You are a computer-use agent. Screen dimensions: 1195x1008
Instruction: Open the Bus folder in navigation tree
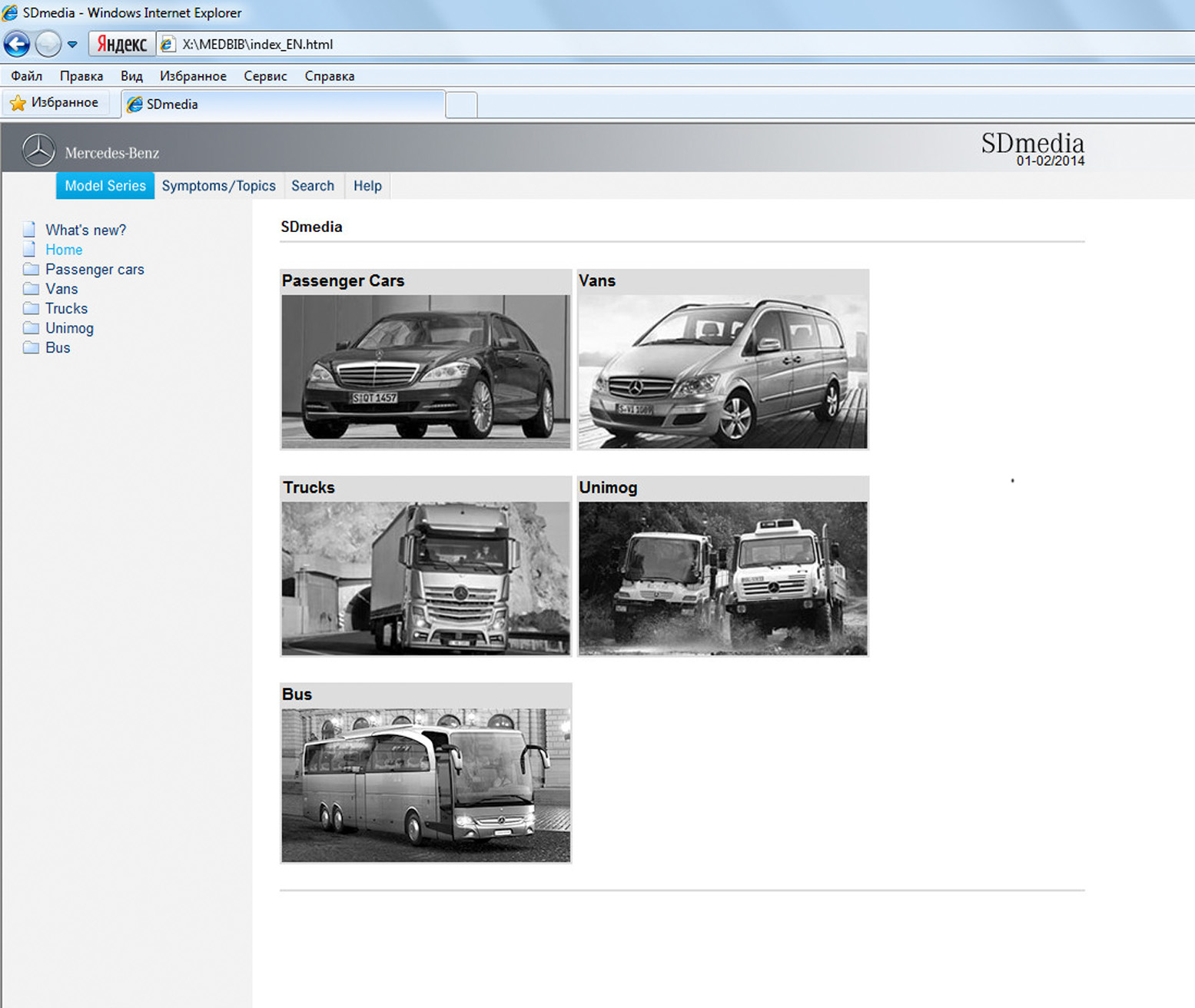58,348
